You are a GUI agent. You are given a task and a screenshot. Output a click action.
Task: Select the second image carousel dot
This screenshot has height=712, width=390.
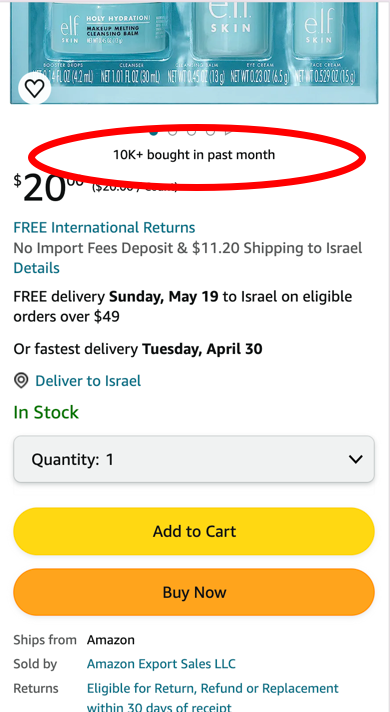point(173,132)
